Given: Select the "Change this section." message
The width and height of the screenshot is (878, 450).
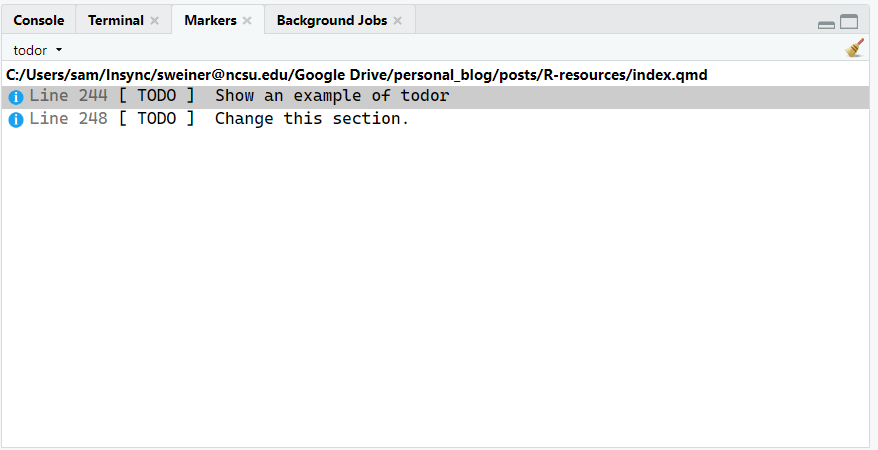Looking at the screenshot, I should coord(312,119).
